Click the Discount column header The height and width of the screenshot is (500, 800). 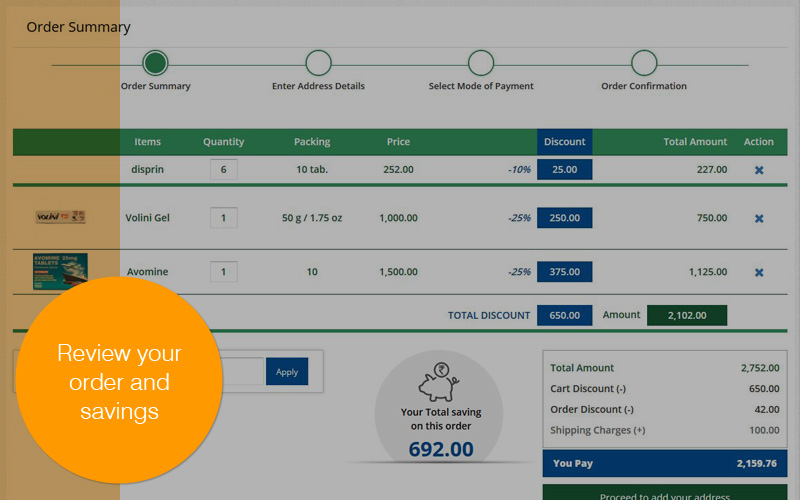[564, 142]
